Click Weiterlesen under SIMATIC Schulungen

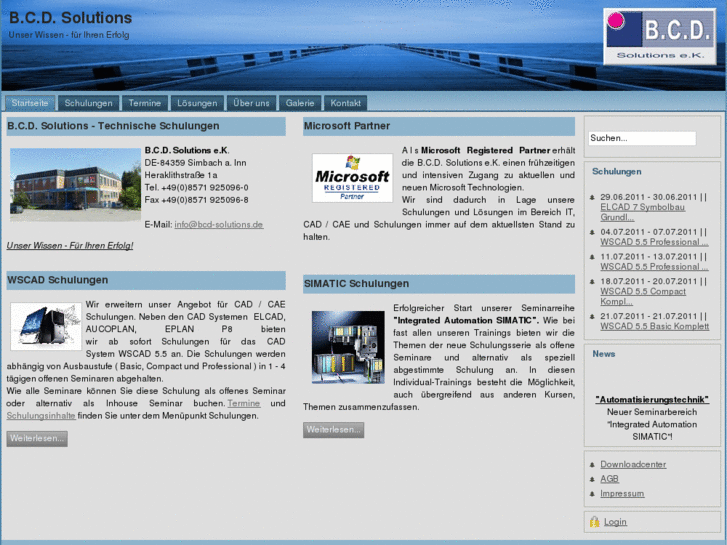point(333,430)
